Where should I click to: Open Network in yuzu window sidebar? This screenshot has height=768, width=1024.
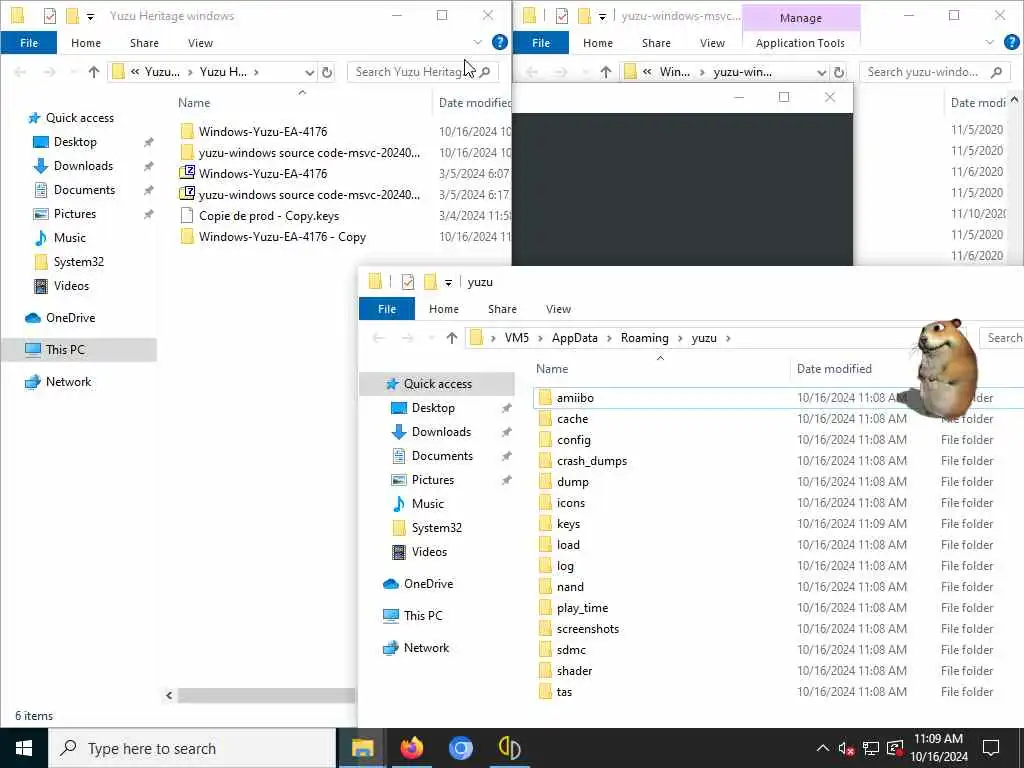pos(426,647)
